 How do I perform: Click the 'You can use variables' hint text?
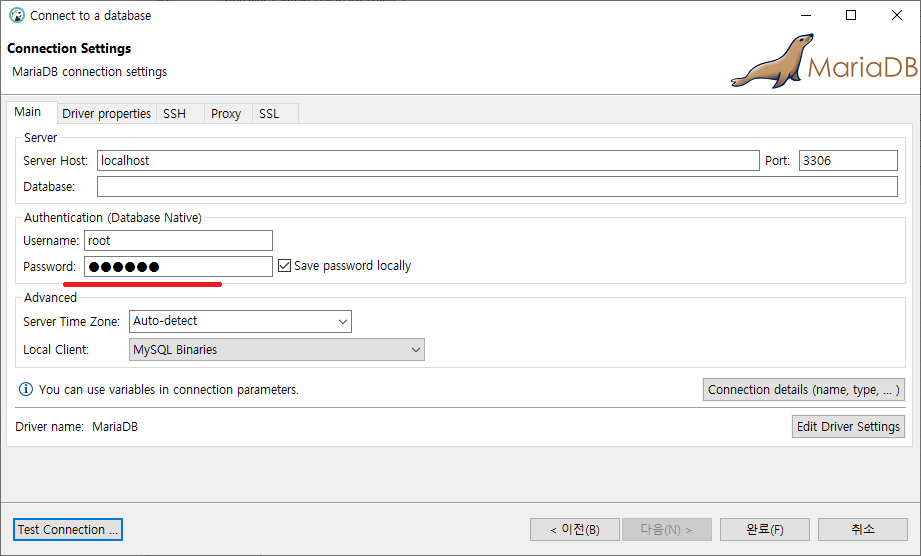click(169, 390)
